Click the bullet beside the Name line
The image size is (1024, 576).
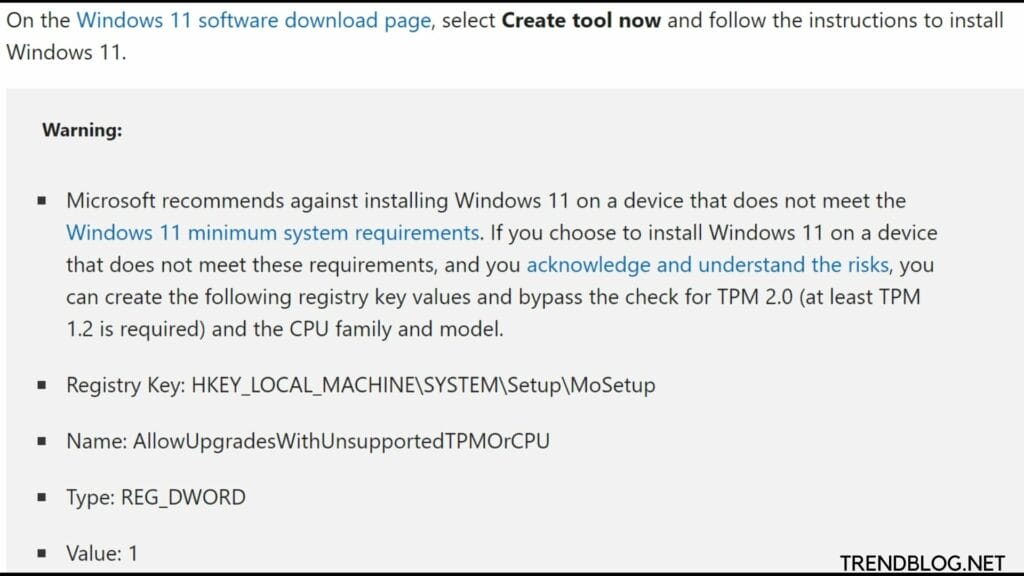tap(42, 441)
